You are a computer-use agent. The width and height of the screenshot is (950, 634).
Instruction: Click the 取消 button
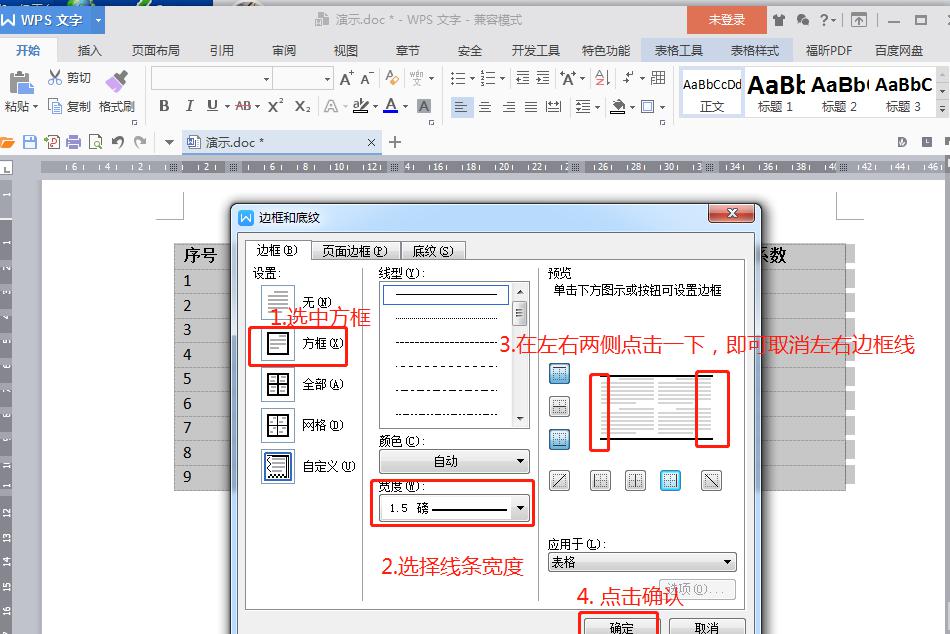point(706,627)
